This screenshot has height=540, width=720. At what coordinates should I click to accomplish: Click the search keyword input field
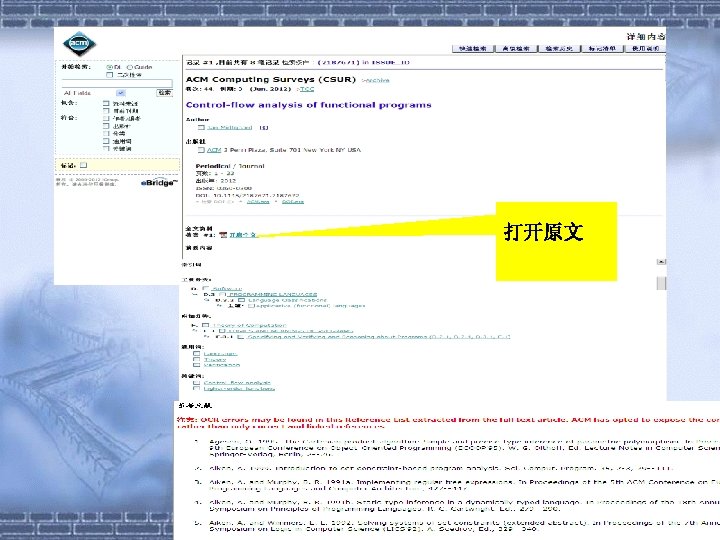(x=117, y=84)
